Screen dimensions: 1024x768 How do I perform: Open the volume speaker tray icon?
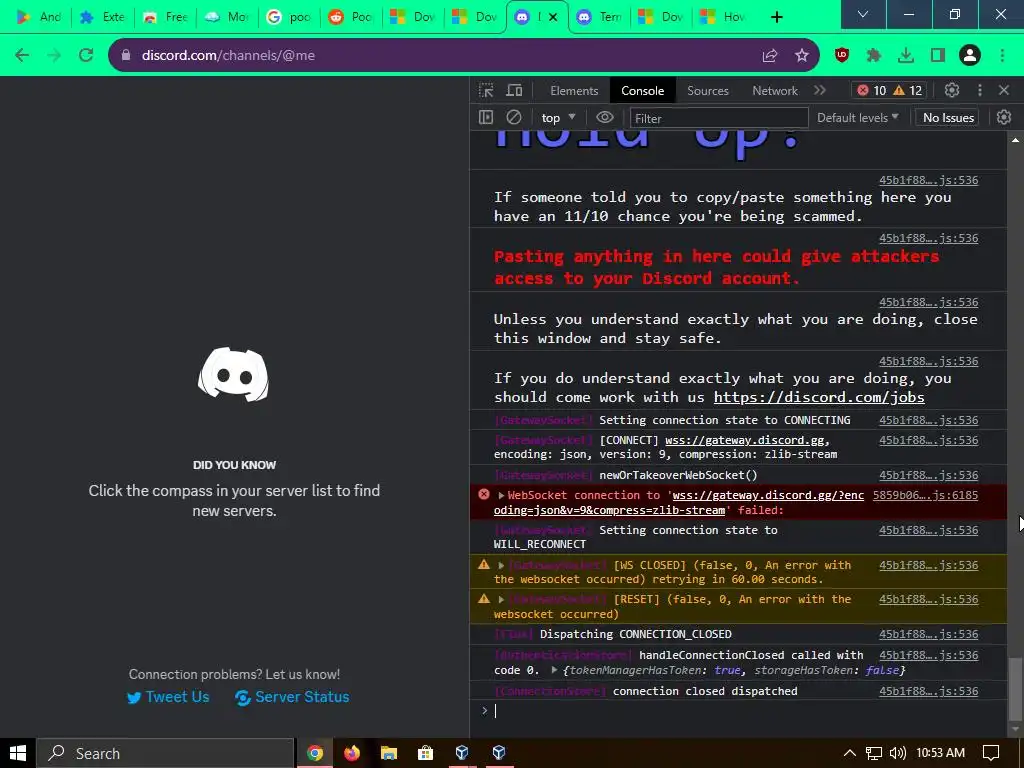[x=898, y=753]
